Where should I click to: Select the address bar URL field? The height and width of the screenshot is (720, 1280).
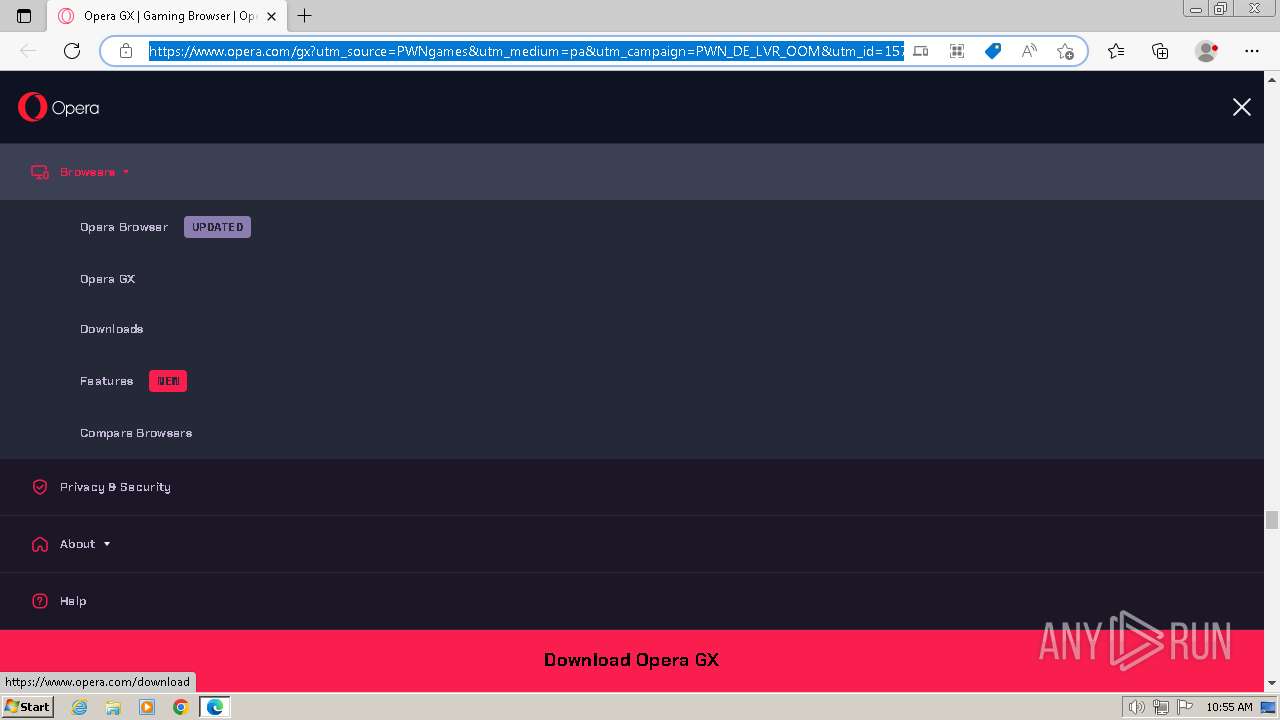pos(526,51)
